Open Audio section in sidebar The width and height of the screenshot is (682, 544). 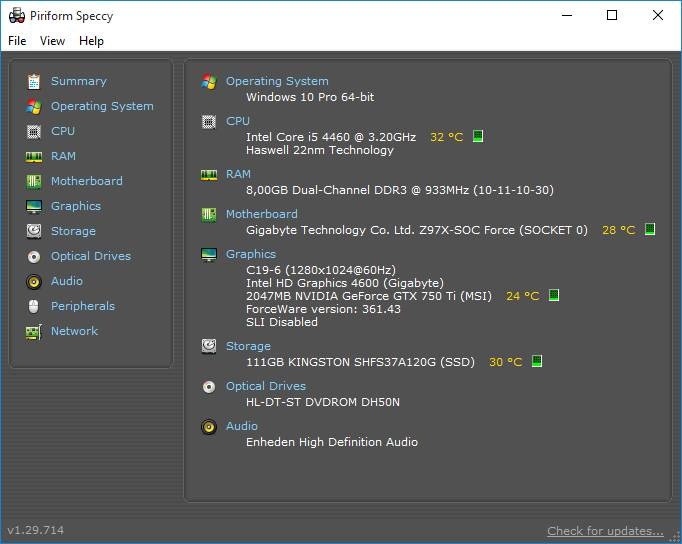(x=67, y=281)
